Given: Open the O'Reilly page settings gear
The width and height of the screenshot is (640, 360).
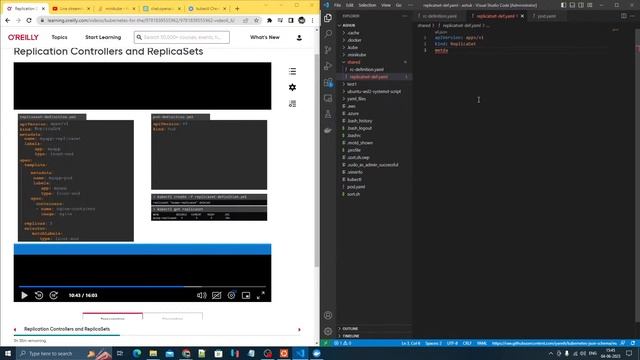Looking at the screenshot, I should pyautogui.click(x=292, y=87).
